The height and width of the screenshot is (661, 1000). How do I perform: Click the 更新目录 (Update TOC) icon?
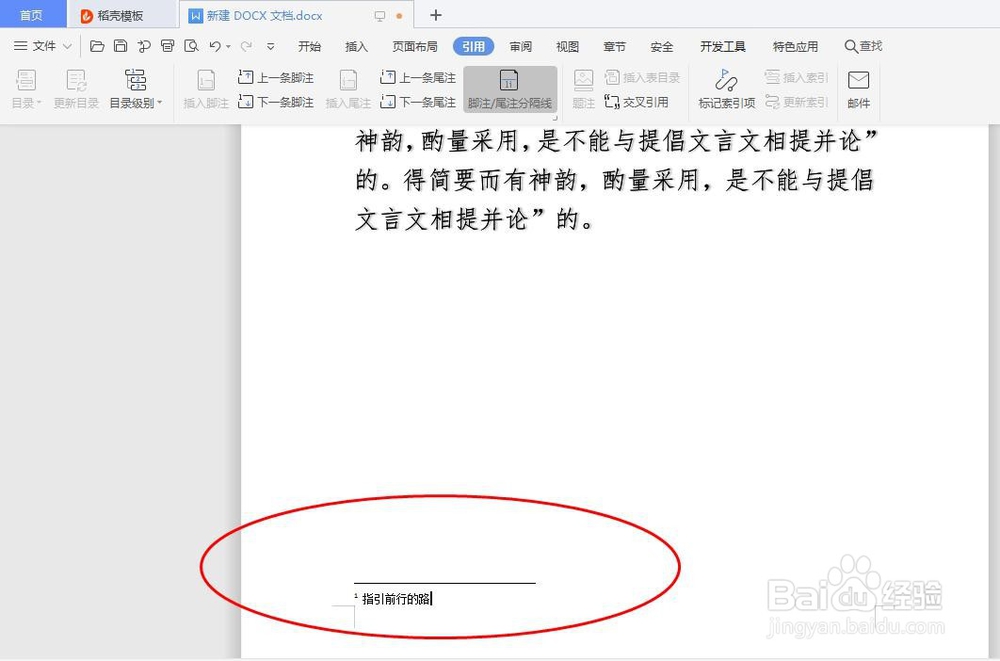click(75, 86)
